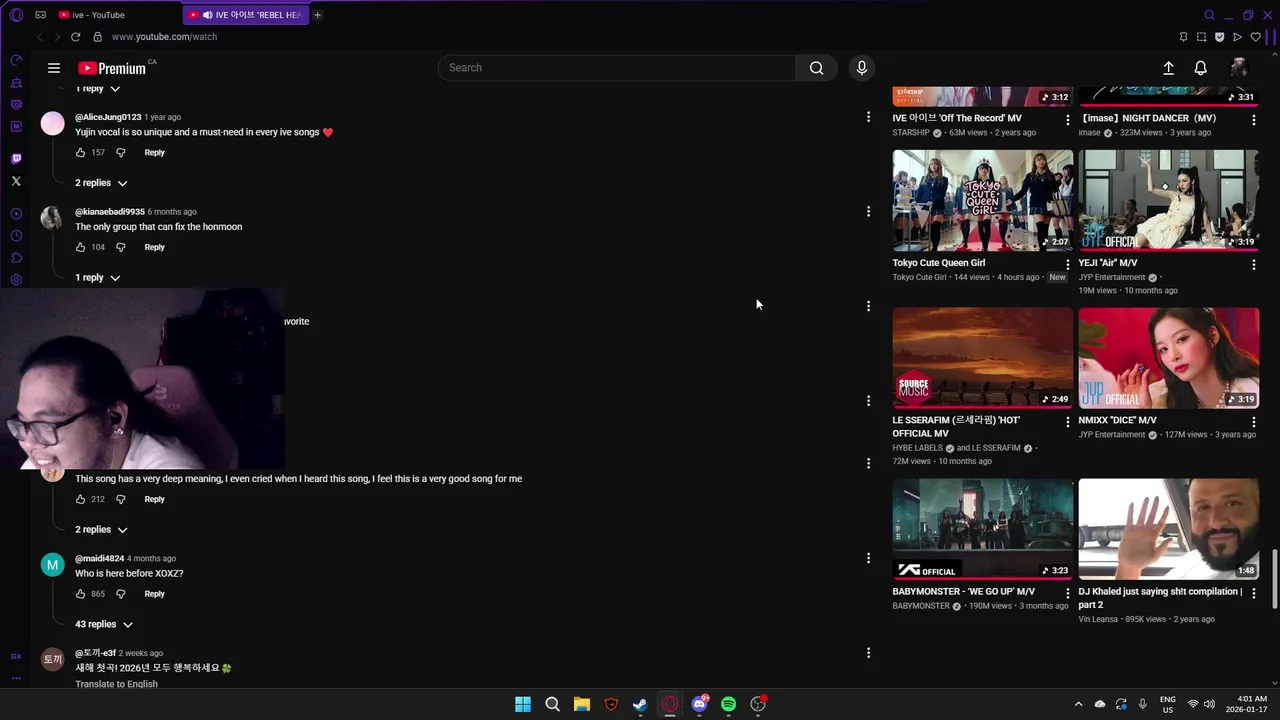Image resolution: width=1280 pixels, height=720 pixels.
Task: Click the site security padlock icon
Action: [x=97, y=37]
